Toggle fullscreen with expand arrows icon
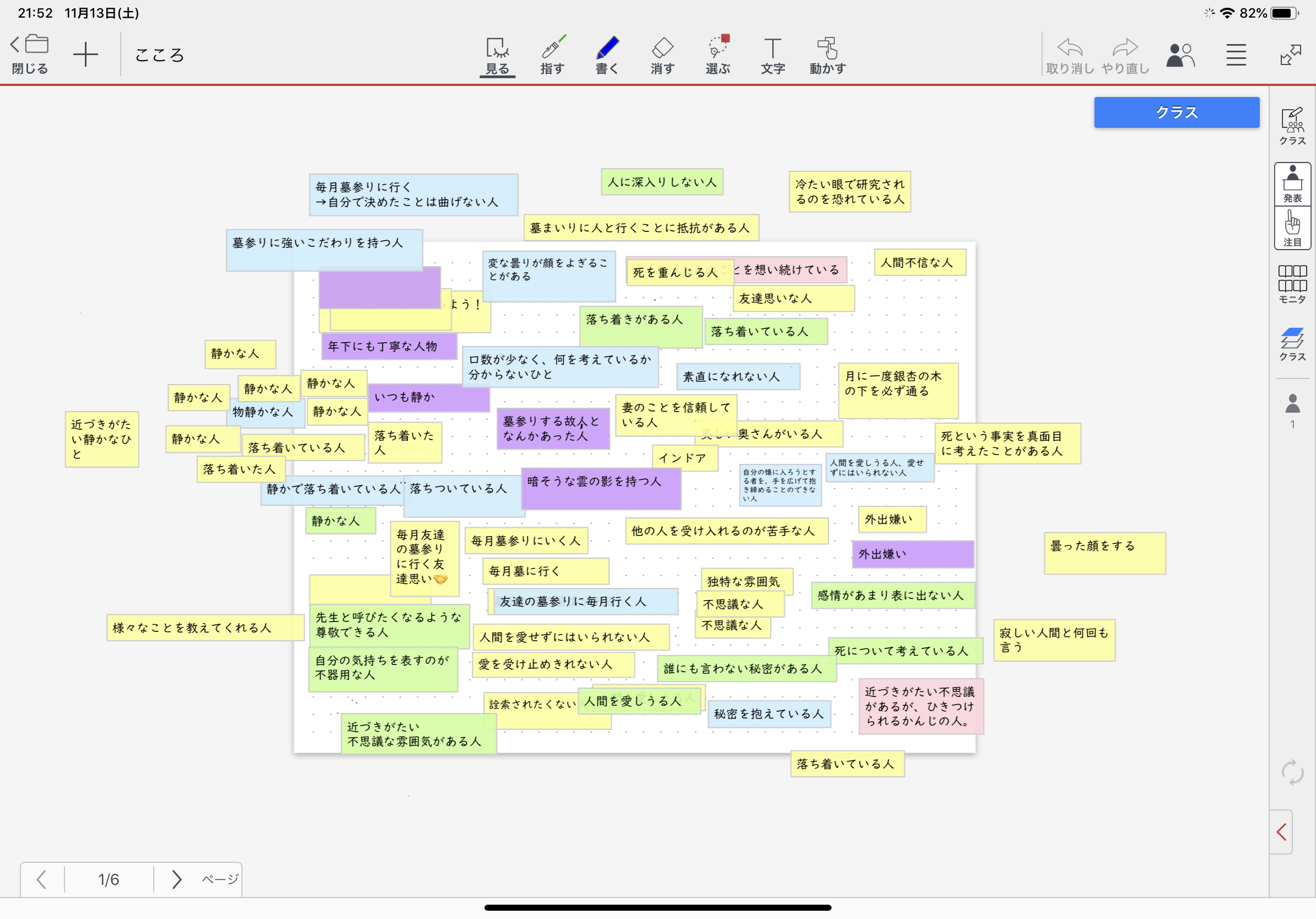 pos(1290,55)
